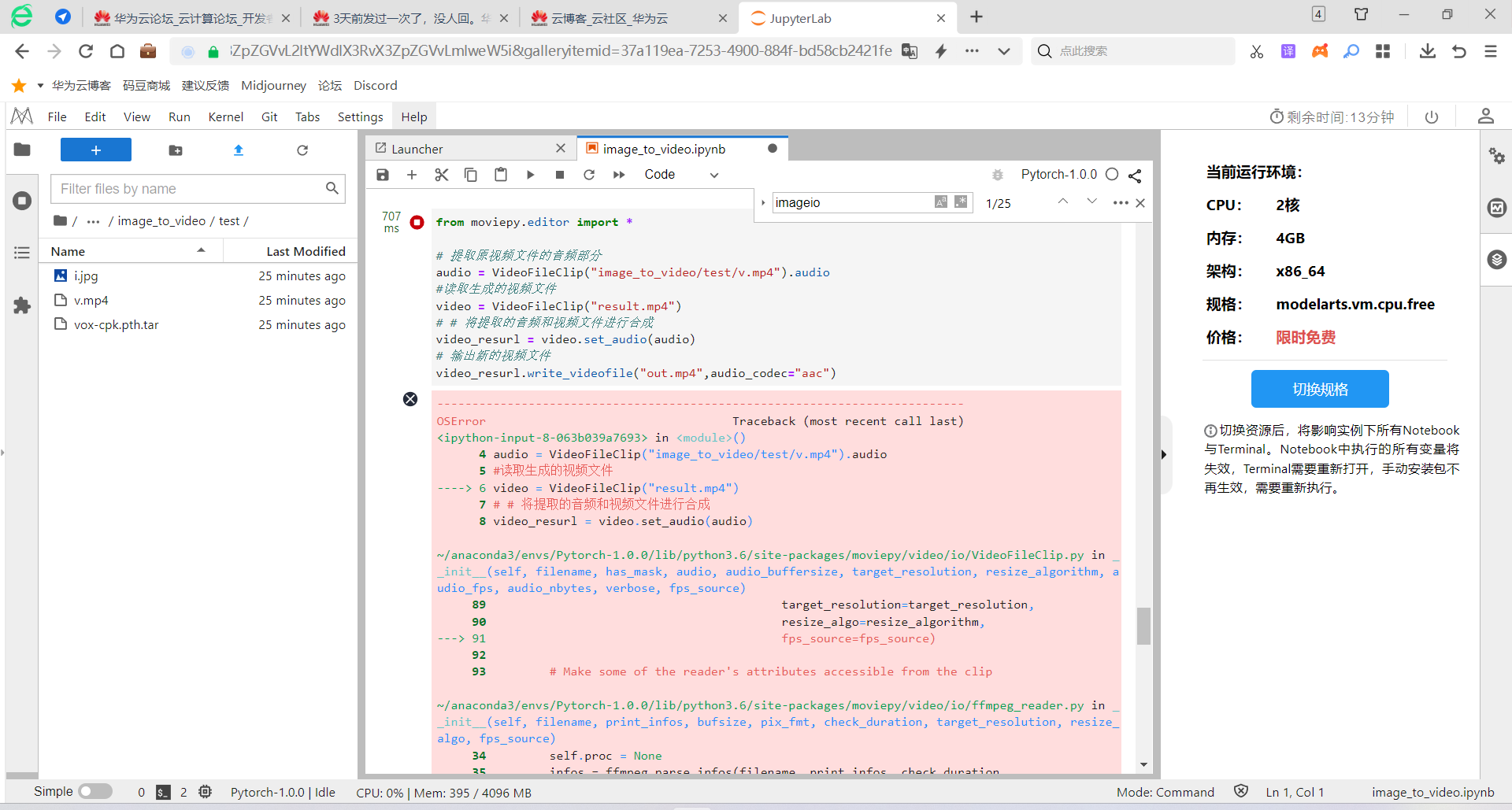
Task: Open the Edit menu
Action: pyautogui.click(x=95, y=117)
